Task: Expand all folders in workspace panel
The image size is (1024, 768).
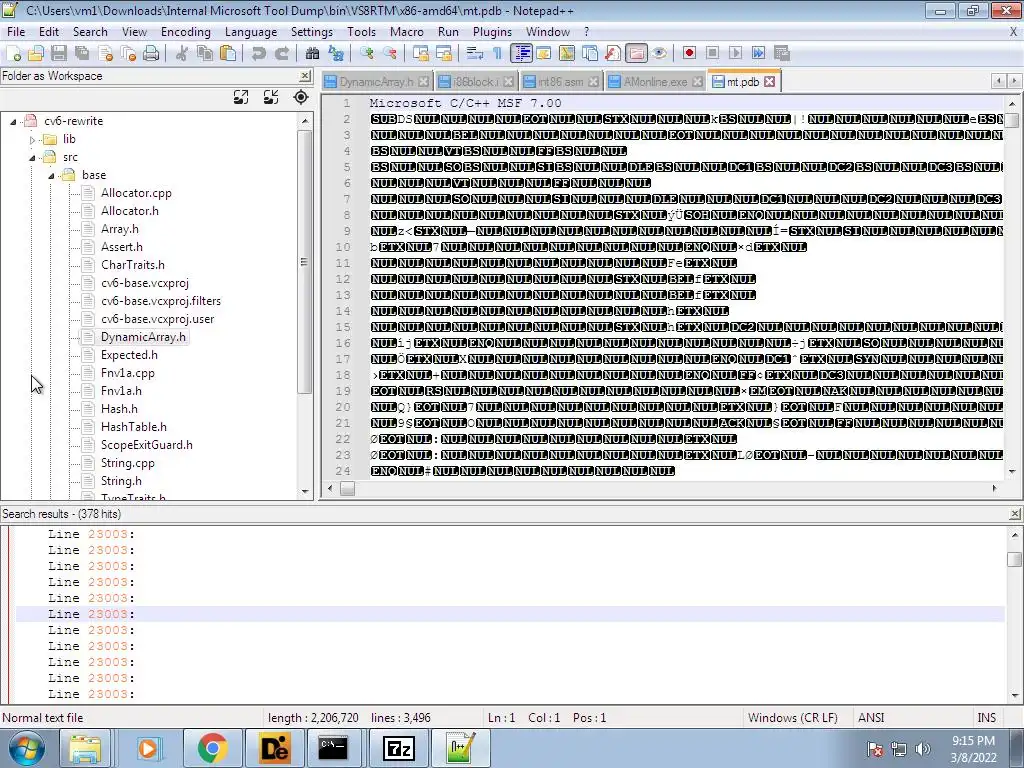Action: pyautogui.click(x=241, y=97)
